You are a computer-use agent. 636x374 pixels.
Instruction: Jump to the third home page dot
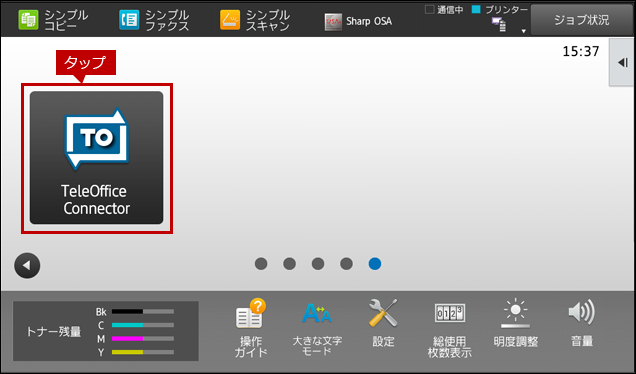pyautogui.click(x=318, y=264)
